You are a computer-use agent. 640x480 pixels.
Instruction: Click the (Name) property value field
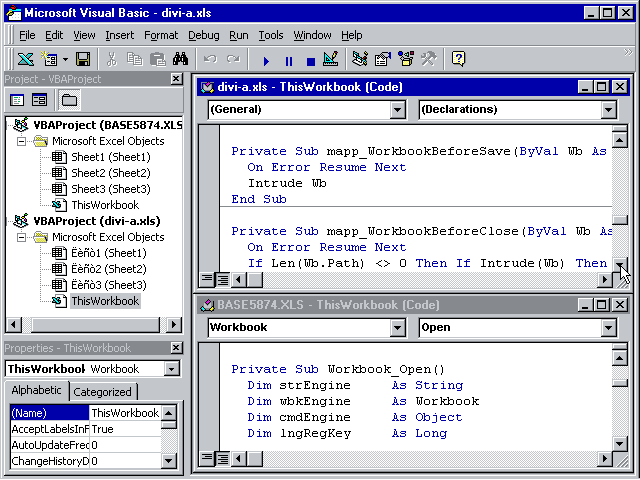click(125, 413)
